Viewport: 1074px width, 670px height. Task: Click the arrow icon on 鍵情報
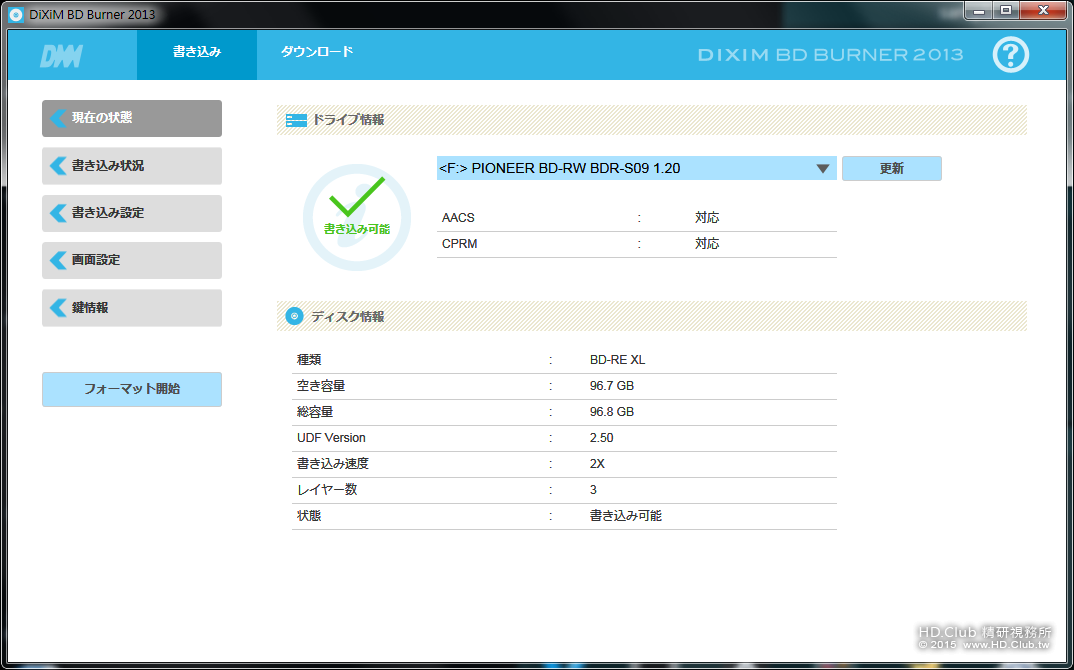pos(58,308)
